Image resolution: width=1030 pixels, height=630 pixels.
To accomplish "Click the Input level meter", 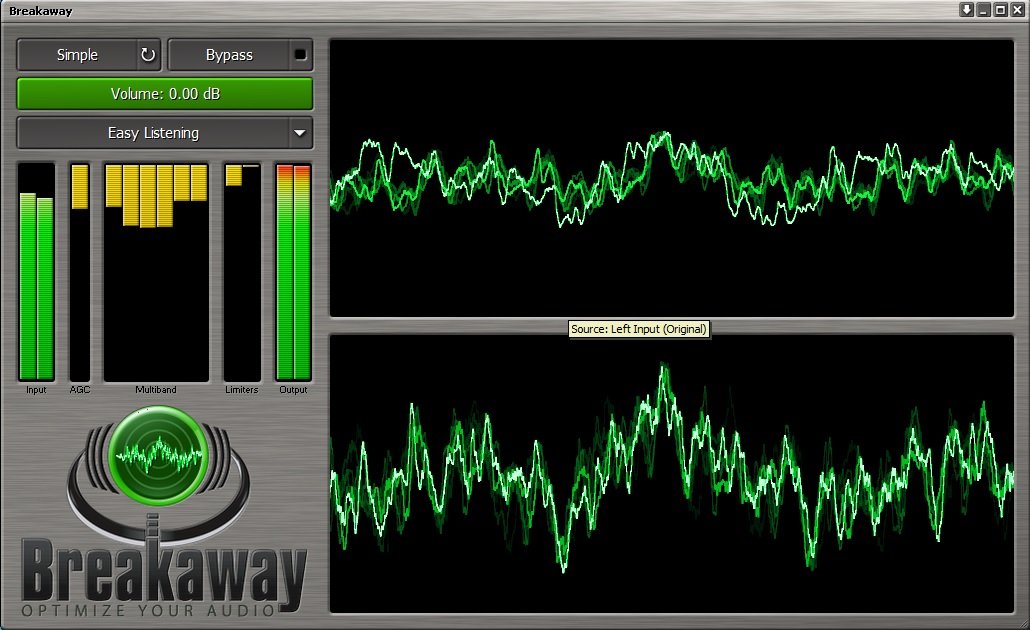I will [36, 272].
